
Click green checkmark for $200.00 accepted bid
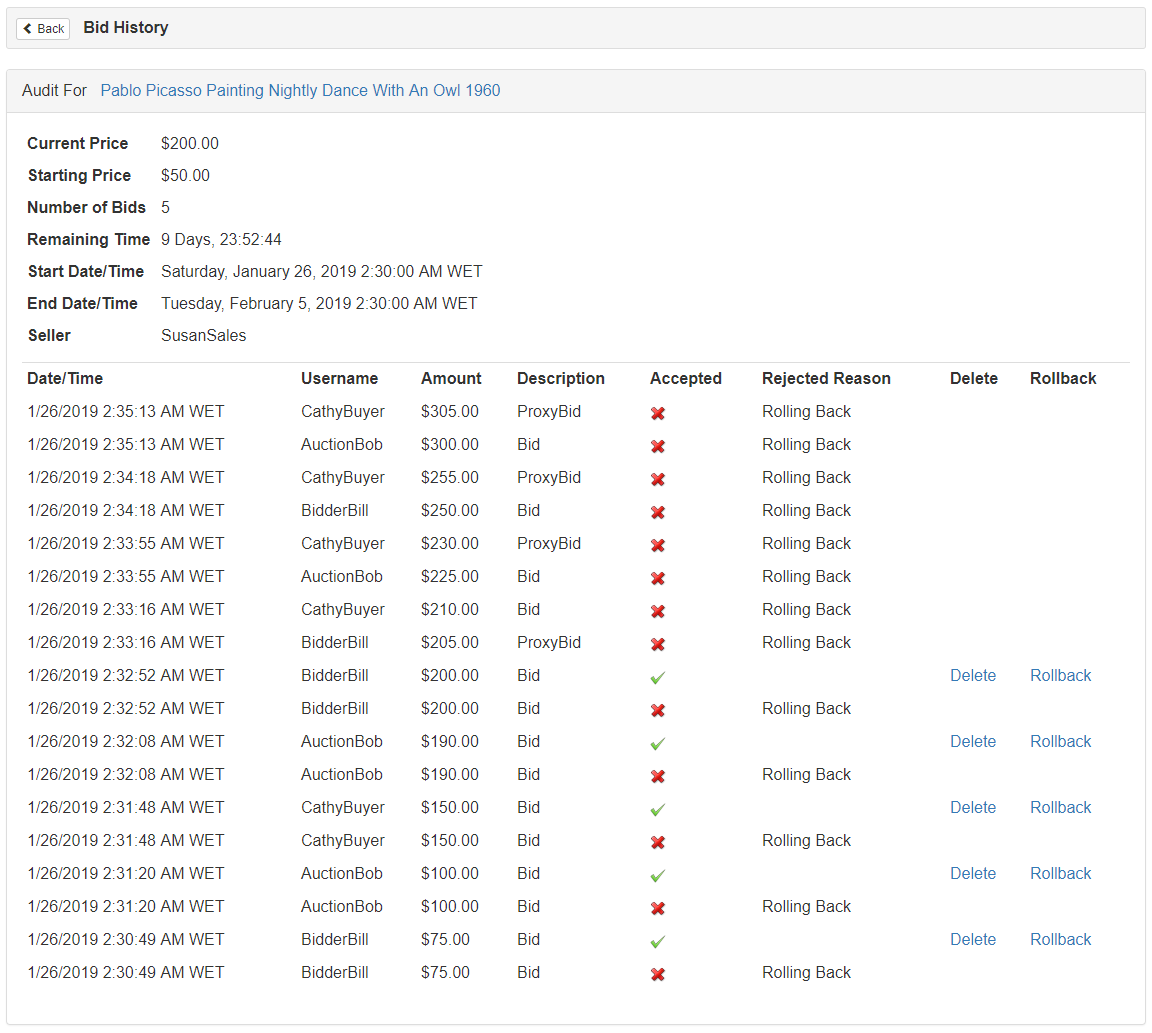point(658,677)
